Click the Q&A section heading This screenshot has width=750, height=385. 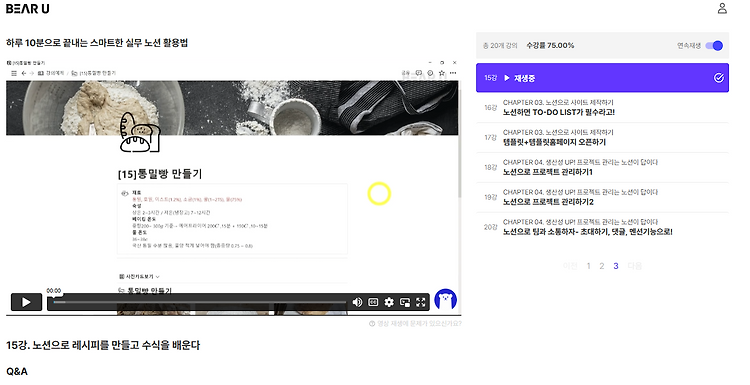17,372
